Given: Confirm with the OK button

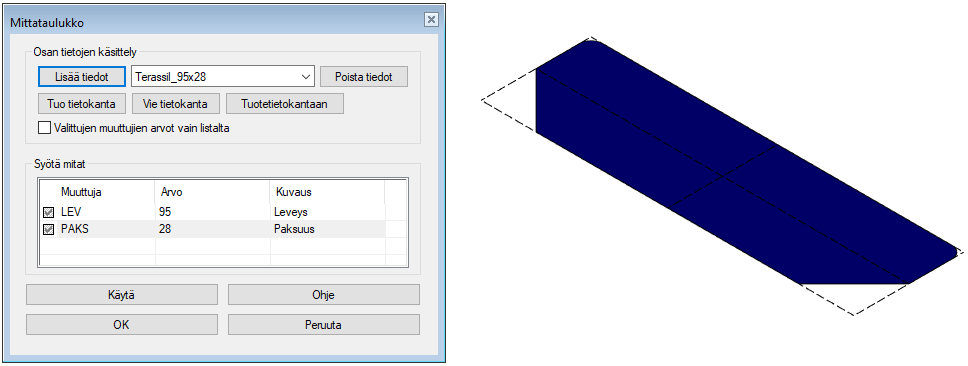Looking at the screenshot, I should tap(122, 325).
